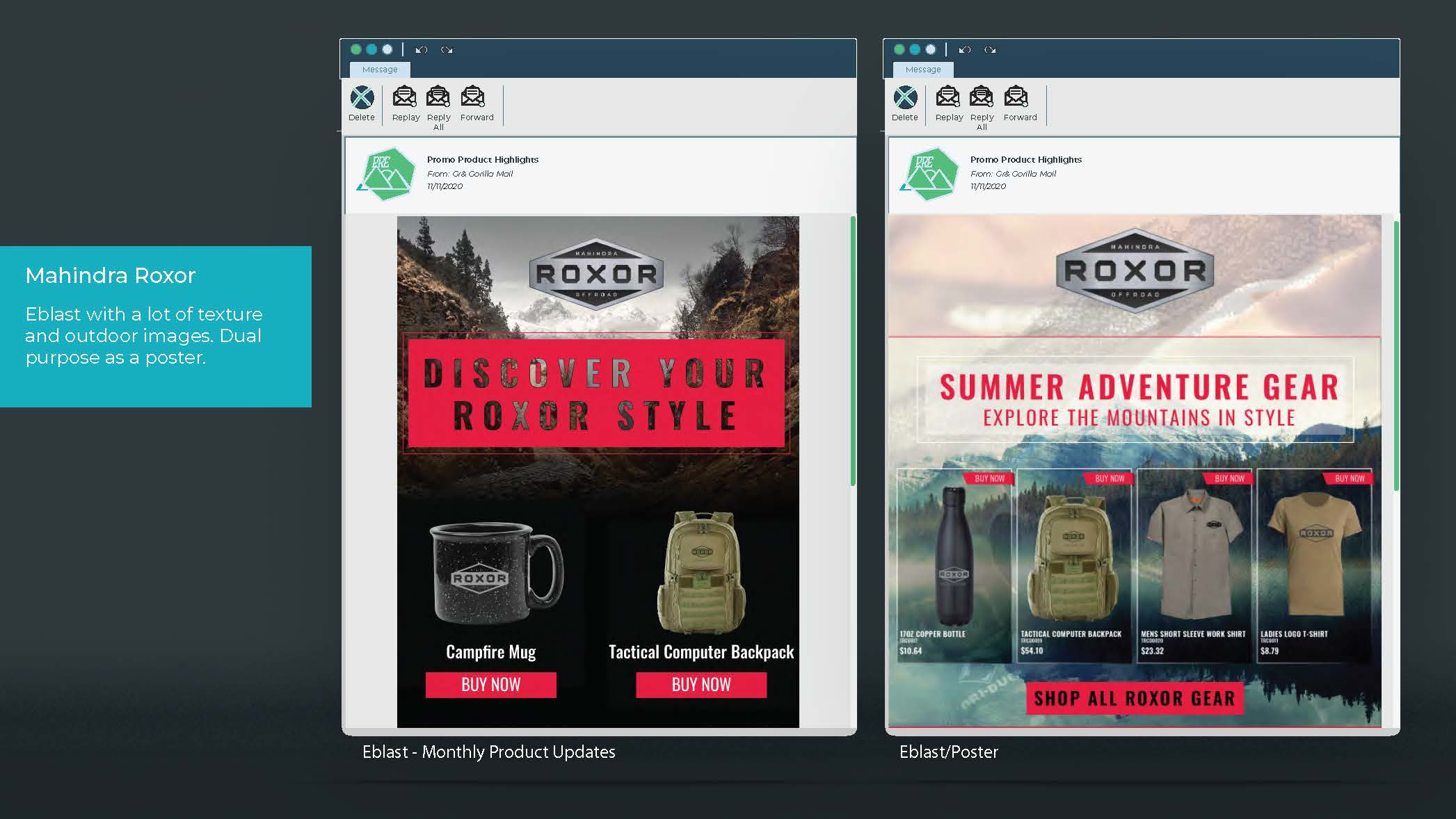Click Buy Now under Tactical Computer Backpack
Screen dimensions: 1456x819
[x=701, y=685]
